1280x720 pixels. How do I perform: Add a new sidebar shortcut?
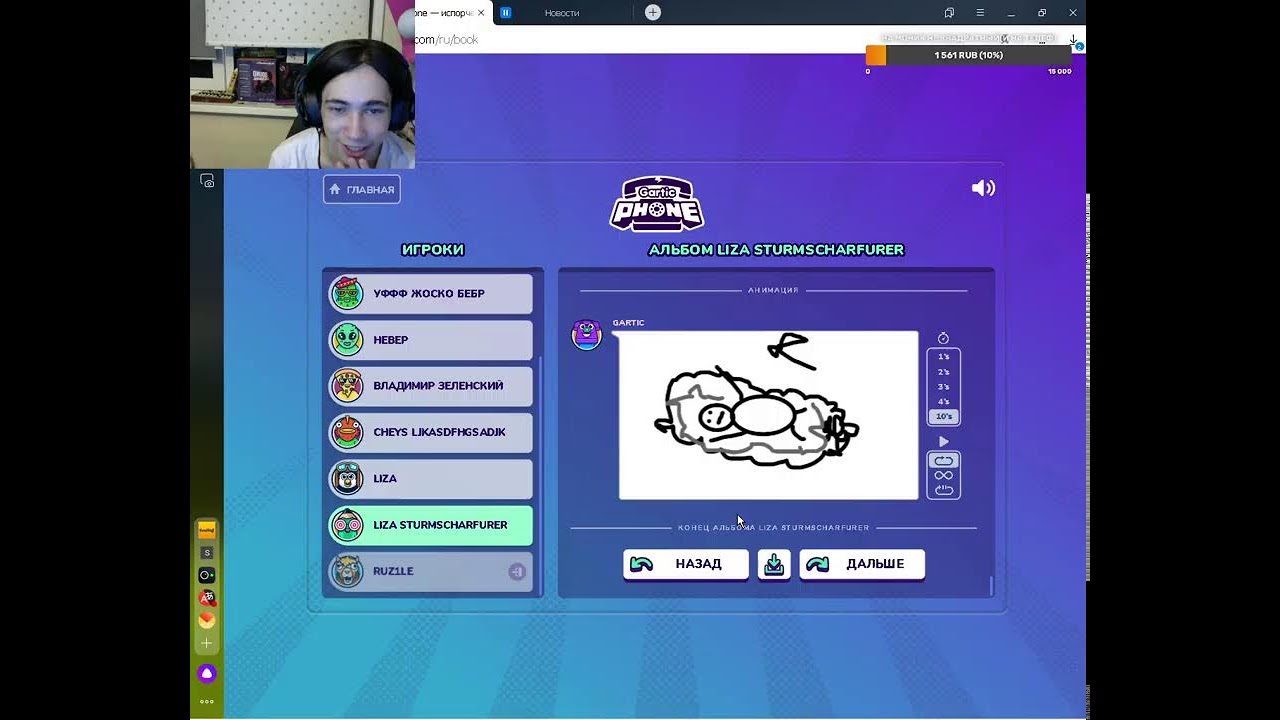tap(207, 643)
